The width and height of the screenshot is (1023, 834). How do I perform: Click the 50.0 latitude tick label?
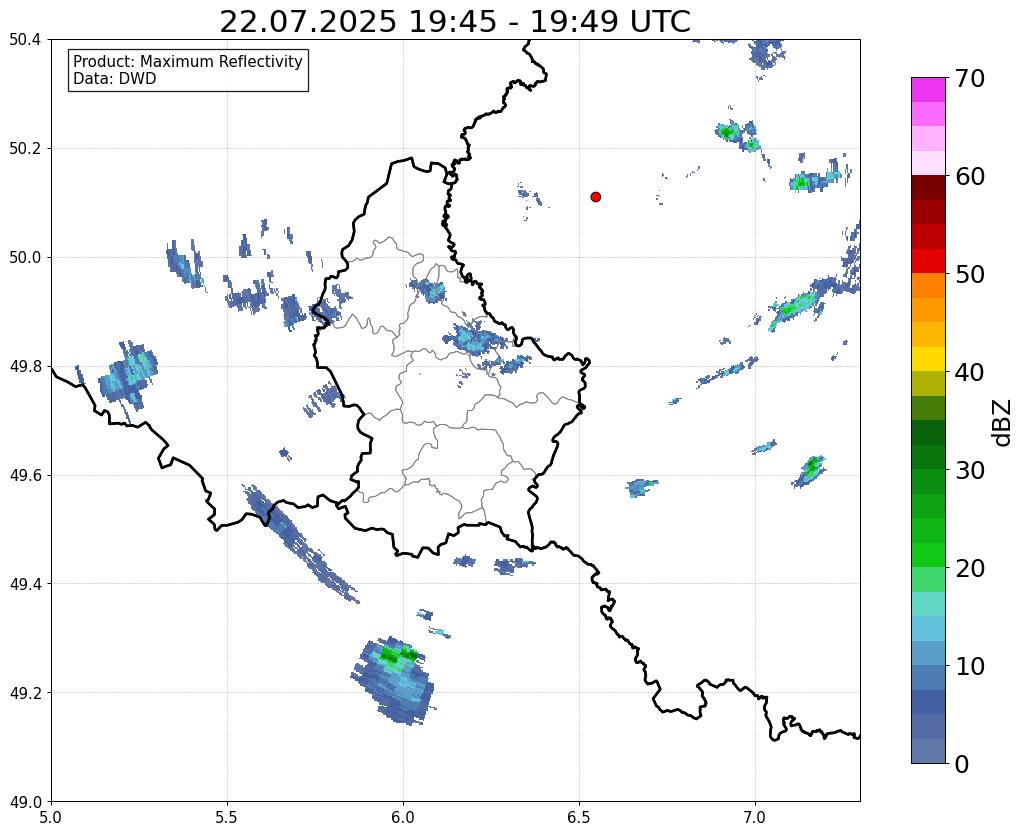25,257
